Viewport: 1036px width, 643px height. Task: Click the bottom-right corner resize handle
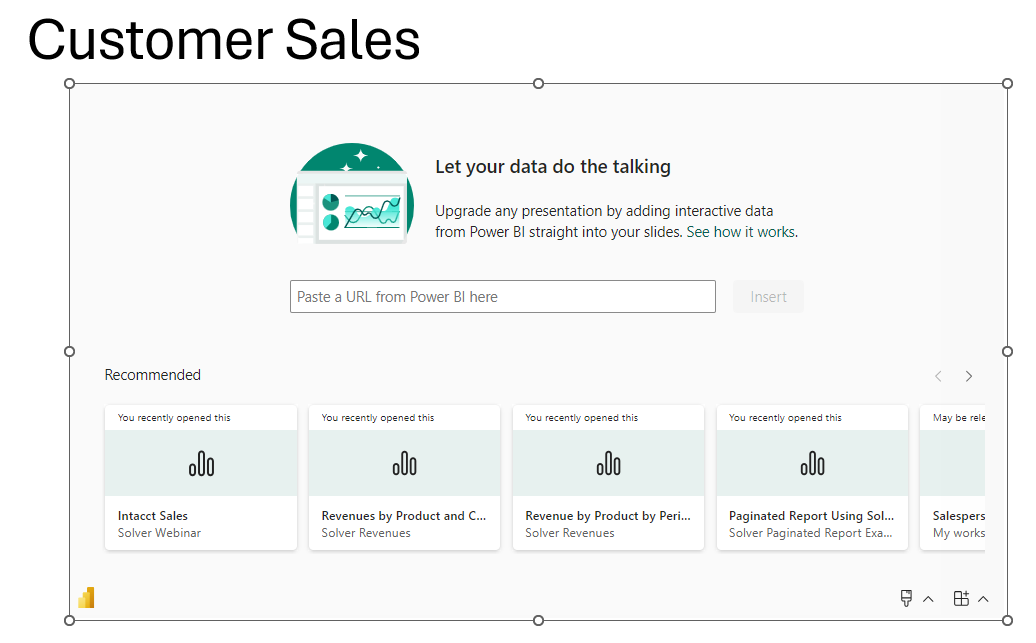tap(1007, 620)
